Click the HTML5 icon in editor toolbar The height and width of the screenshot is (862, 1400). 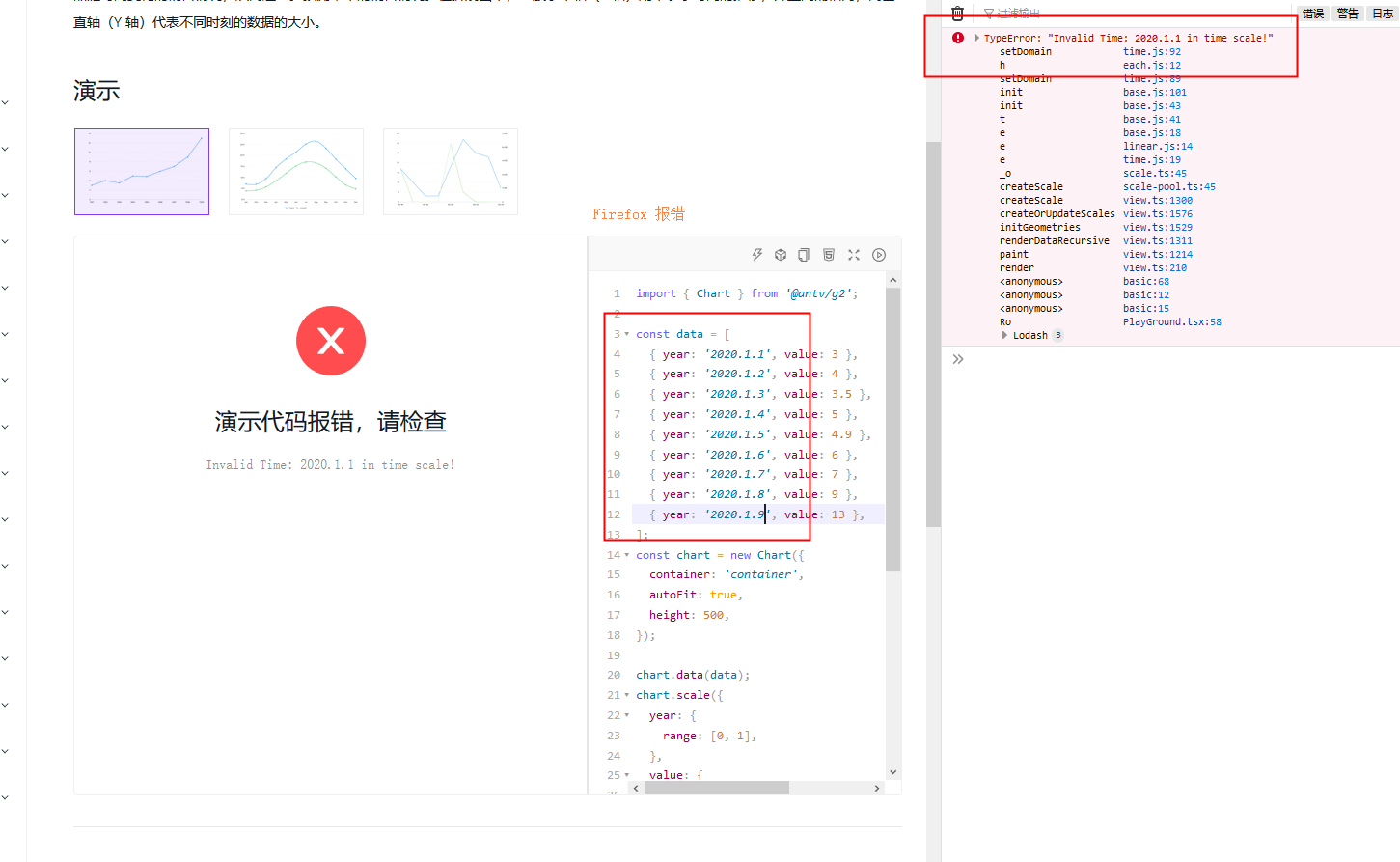click(829, 255)
